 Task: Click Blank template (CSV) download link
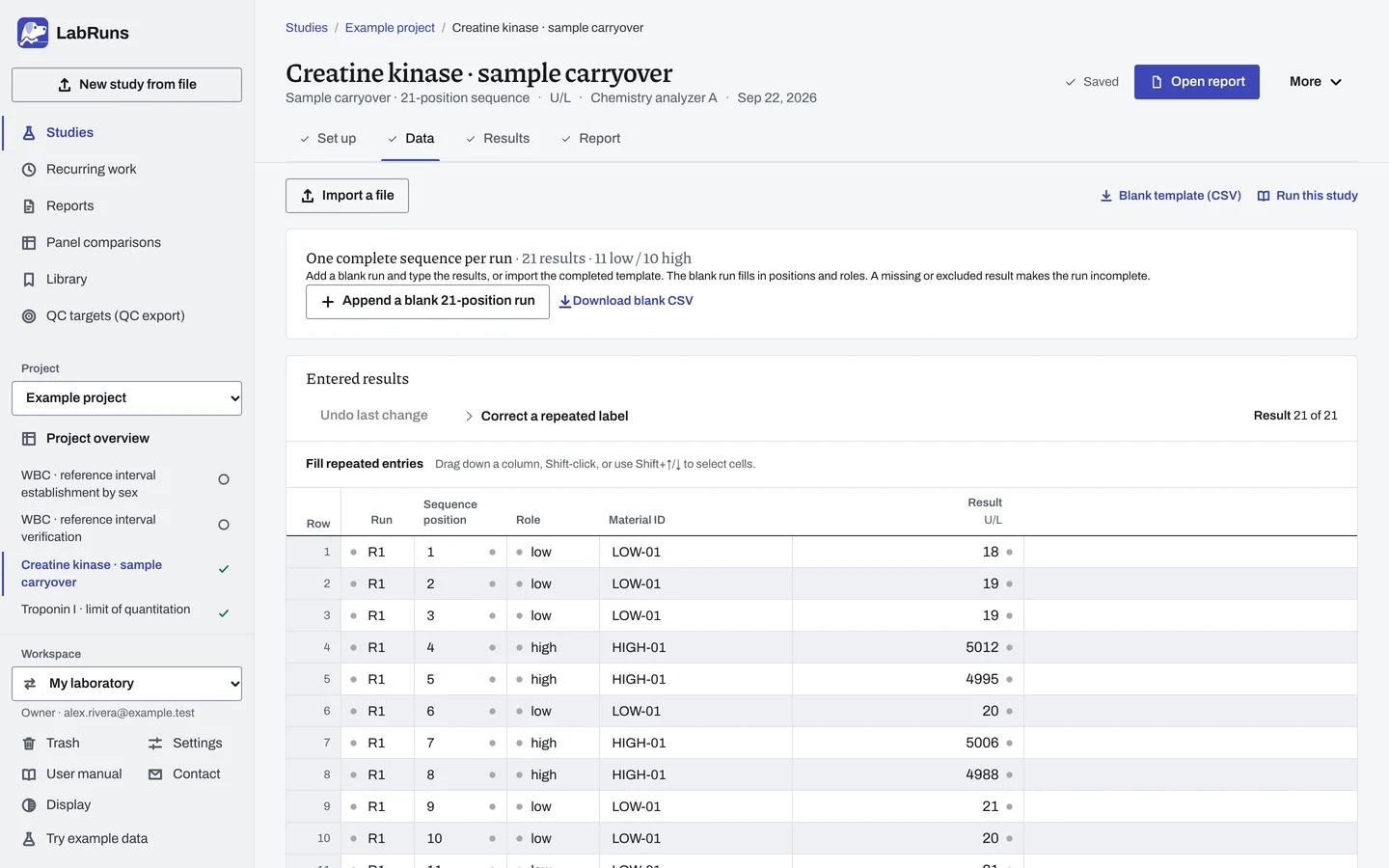[x=1170, y=196]
